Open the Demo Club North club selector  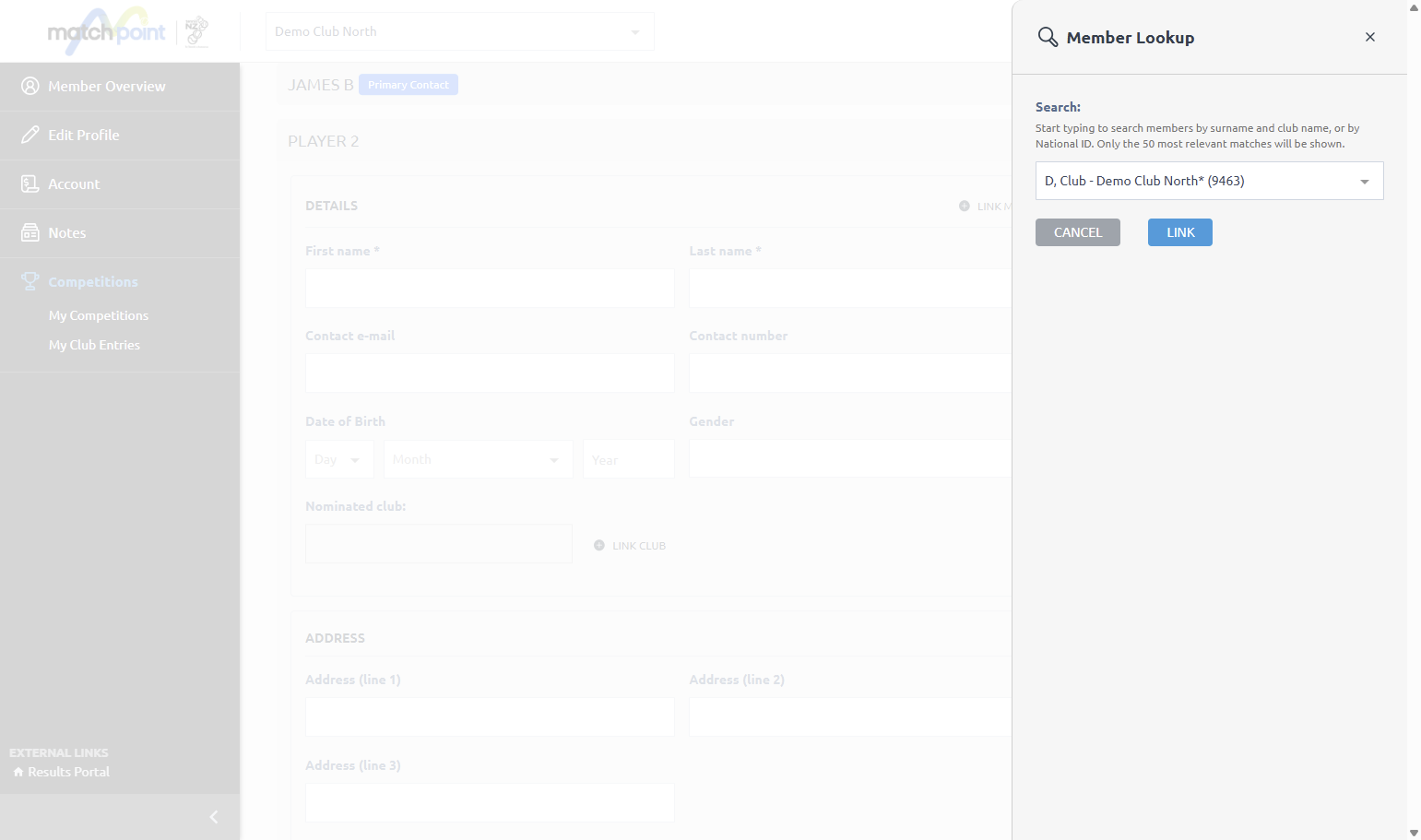460,31
